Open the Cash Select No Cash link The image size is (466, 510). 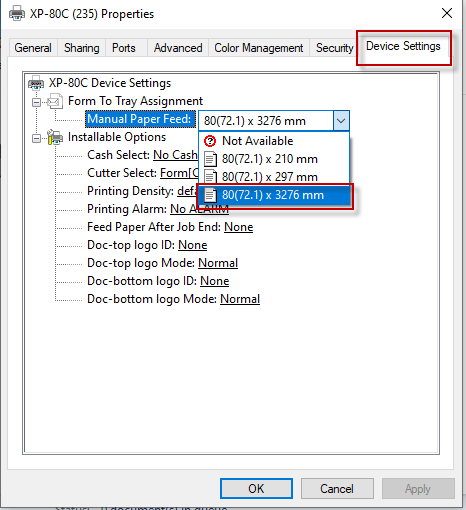[175, 155]
